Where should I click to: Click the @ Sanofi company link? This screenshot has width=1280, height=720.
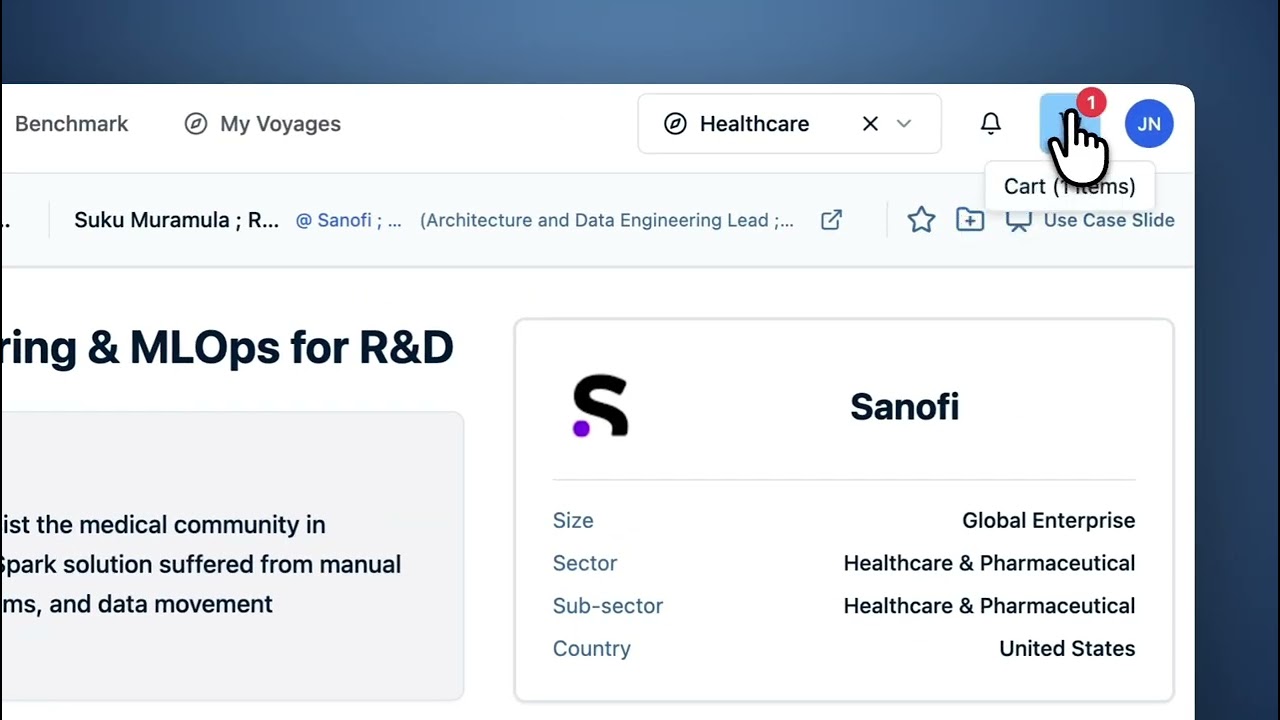pos(348,221)
